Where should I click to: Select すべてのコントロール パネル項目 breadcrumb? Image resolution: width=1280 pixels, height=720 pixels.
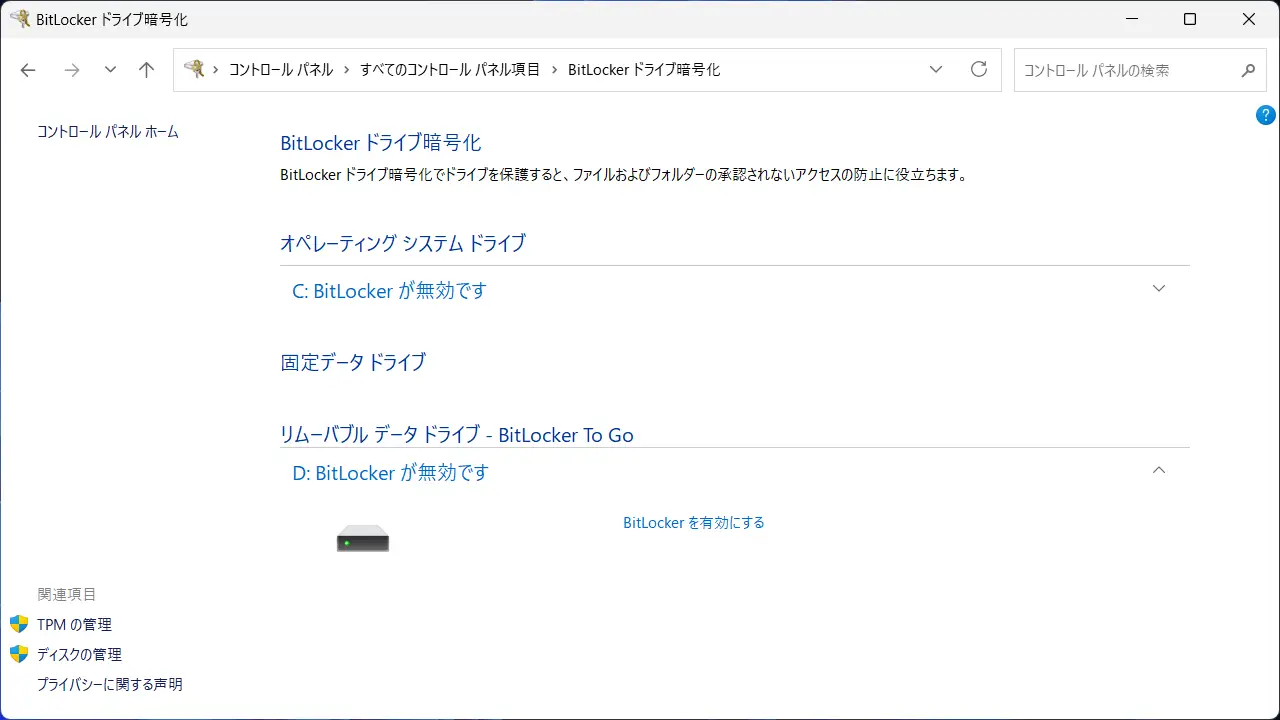coord(450,70)
